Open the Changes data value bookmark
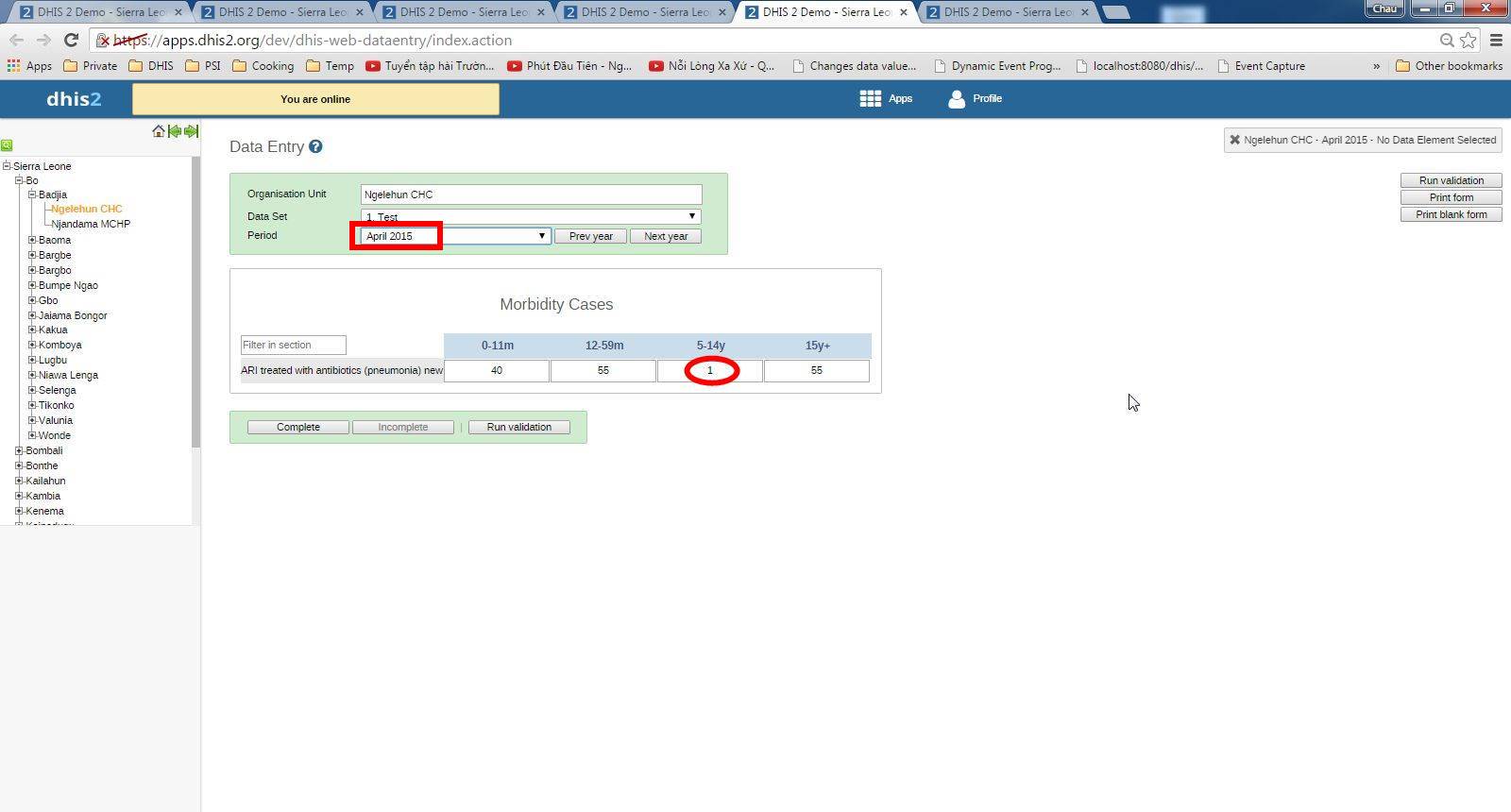The height and width of the screenshot is (812, 1511). [x=854, y=66]
